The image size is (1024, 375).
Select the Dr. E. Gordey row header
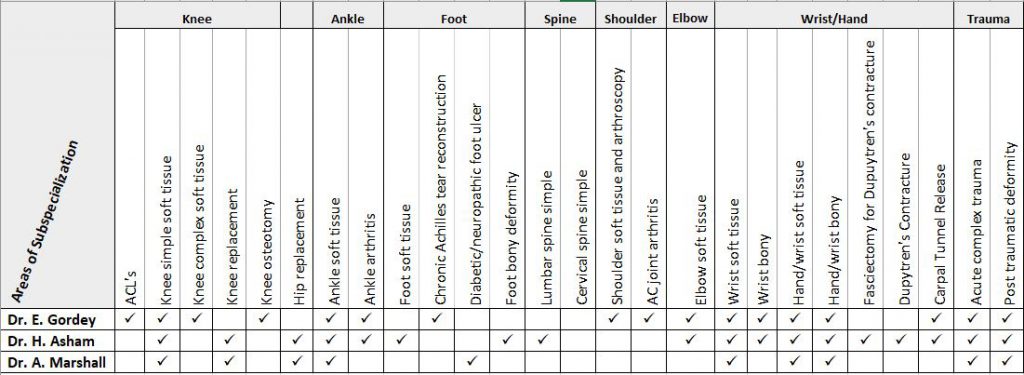(x=57, y=319)
